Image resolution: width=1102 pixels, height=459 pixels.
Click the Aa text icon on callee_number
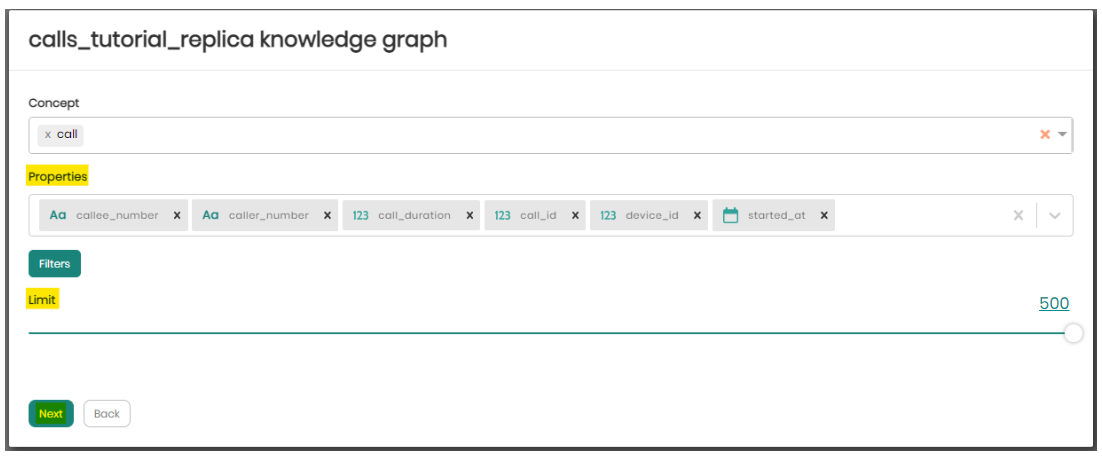click(x=58, y=215)
